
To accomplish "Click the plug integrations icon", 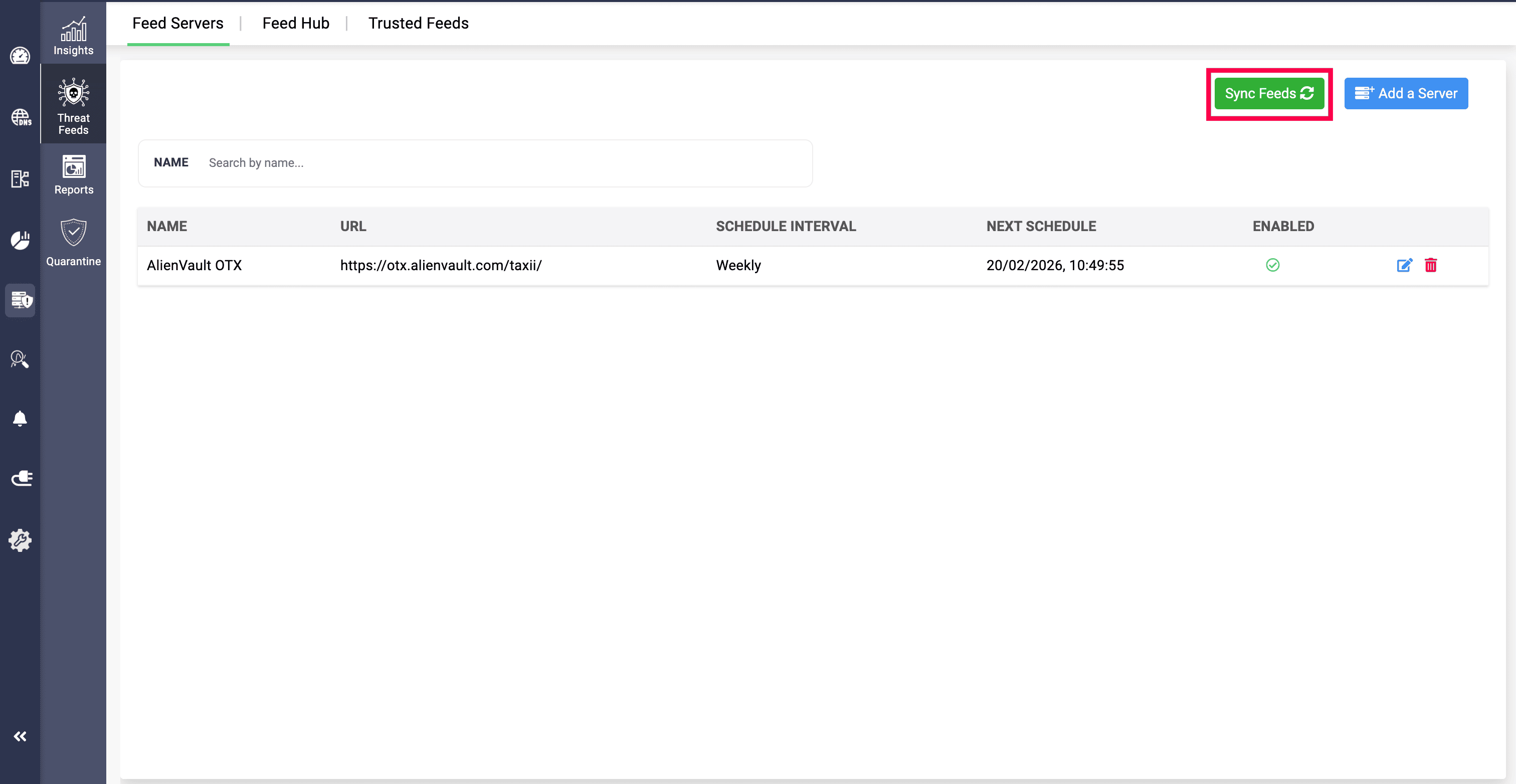I will [x=21, y=478].
